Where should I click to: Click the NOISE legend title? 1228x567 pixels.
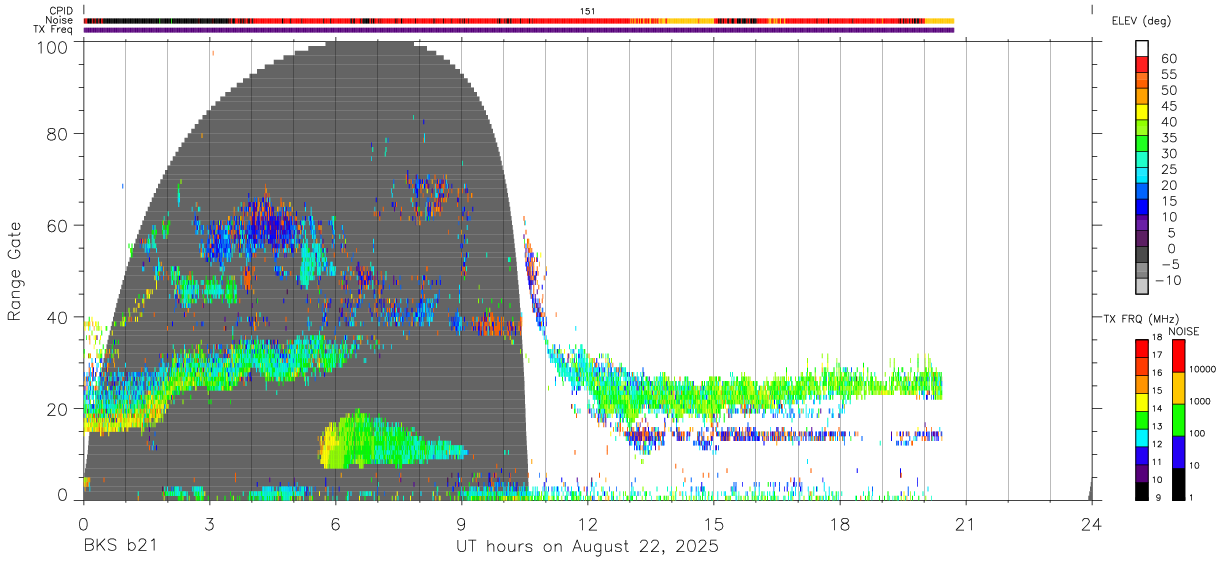tap(1184, 331)
